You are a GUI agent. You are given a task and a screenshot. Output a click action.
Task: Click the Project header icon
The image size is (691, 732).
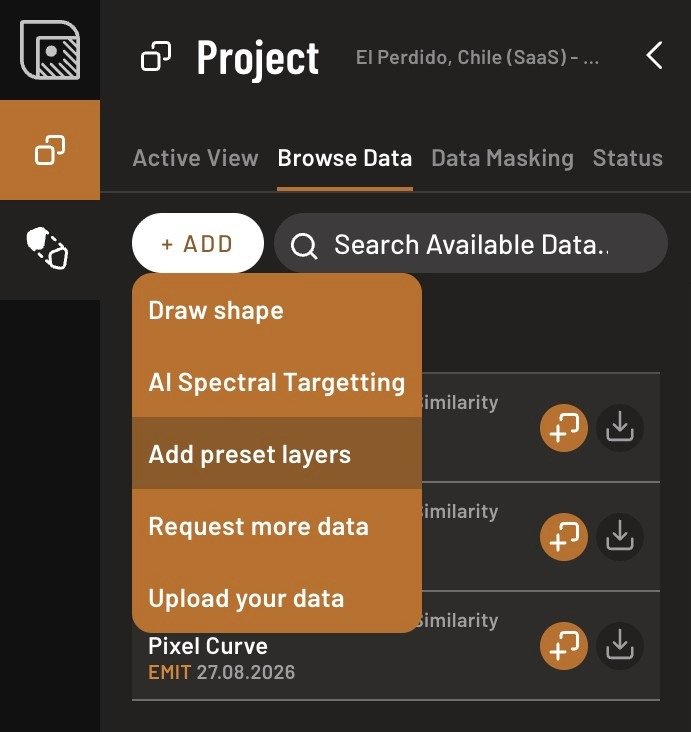click(156, 57)
